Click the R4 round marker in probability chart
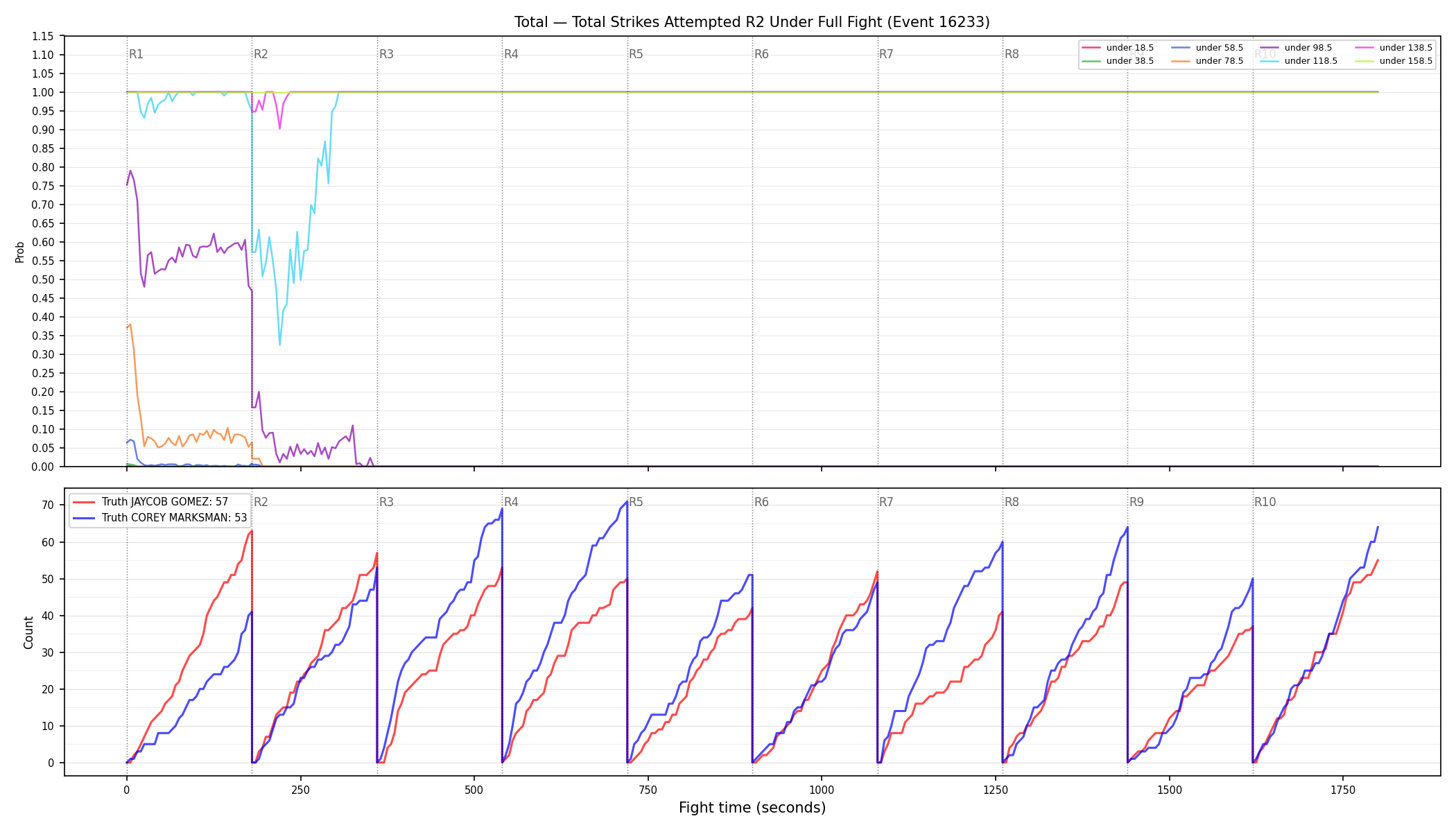 [x=511, y=54]
